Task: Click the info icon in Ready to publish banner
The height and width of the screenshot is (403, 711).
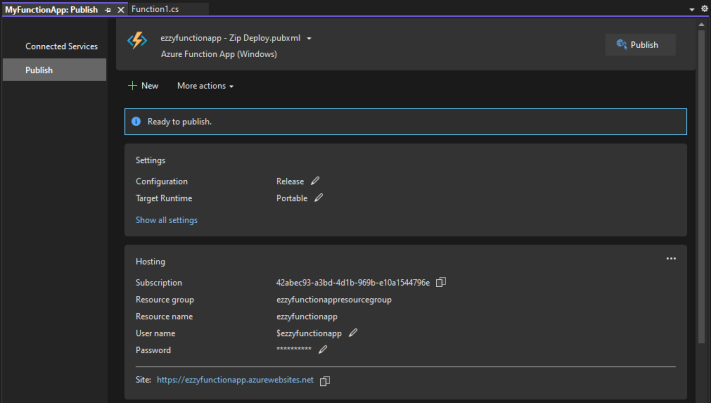Action: 136,121
